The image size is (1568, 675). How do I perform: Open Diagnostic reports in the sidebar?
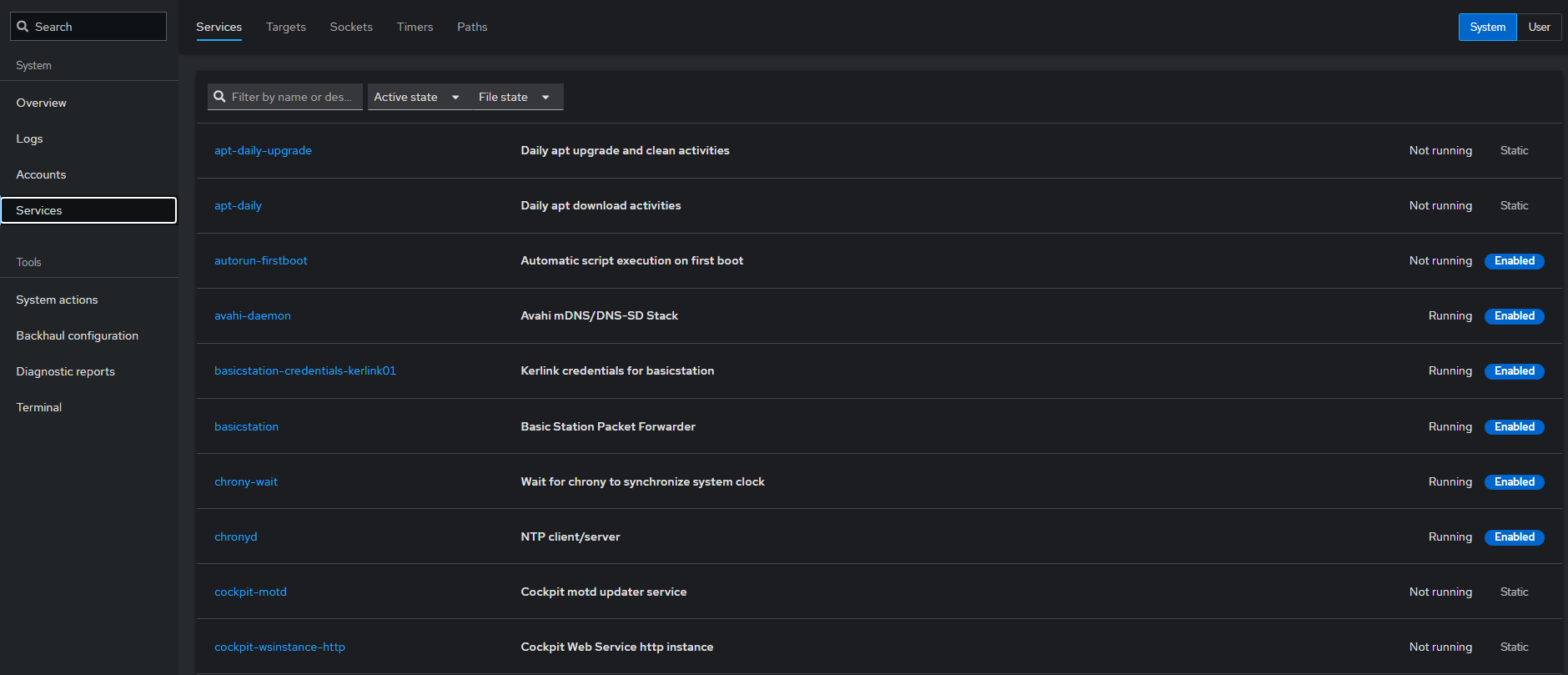[89, 371]
